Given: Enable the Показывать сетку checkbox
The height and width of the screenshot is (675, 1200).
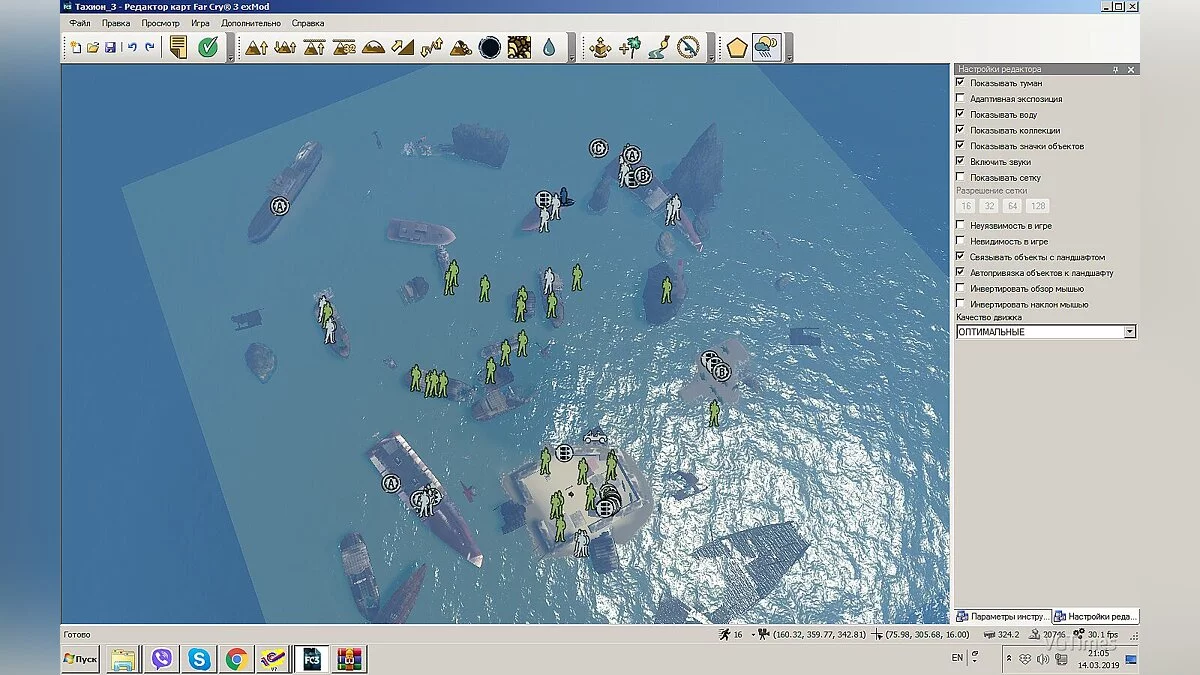Looking at the screenshot, I should tap(961, 178).
